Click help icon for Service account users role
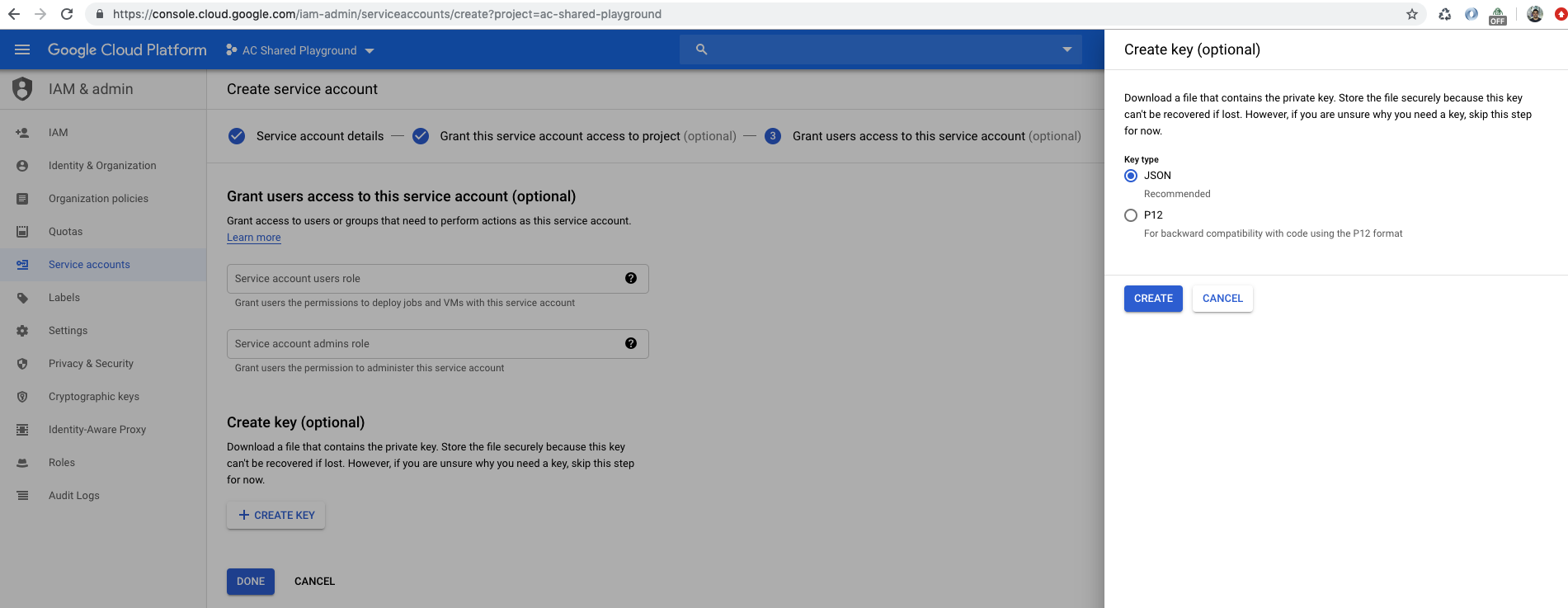This screenshot has width=1568, height=608. tap(631, 278)
